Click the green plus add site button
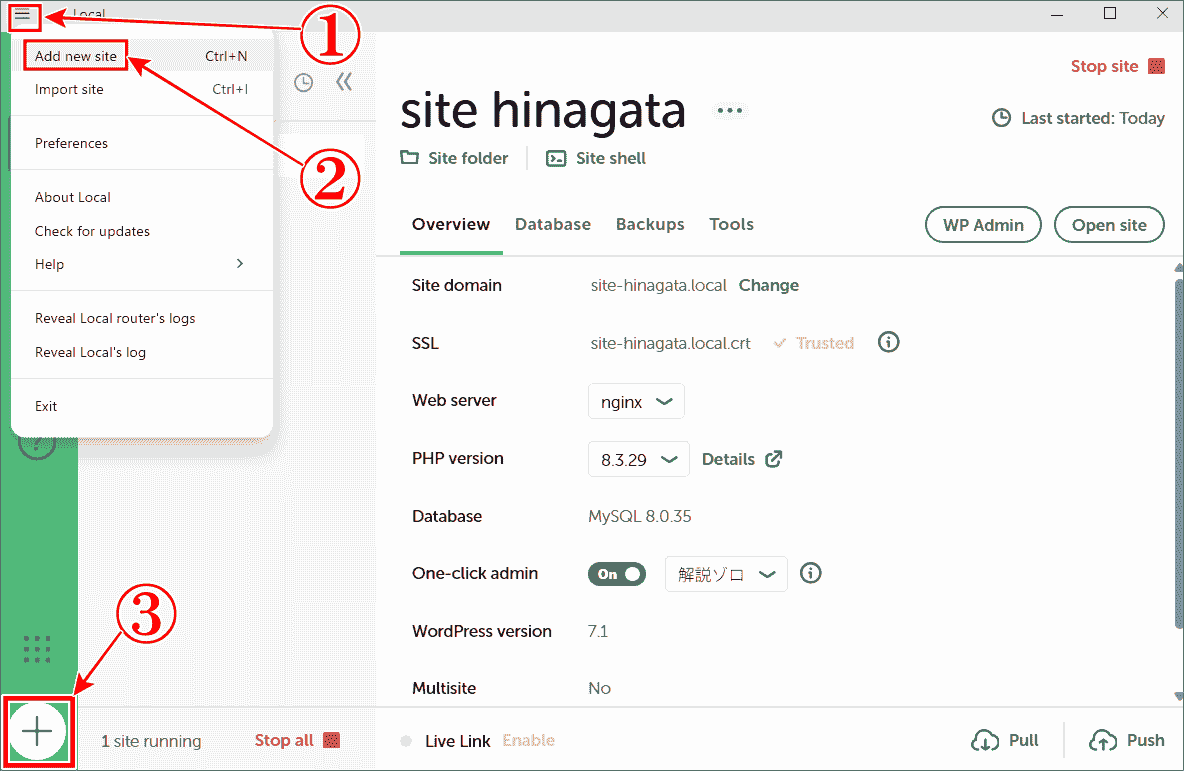Screen dimensions: 1184x771 38,732
